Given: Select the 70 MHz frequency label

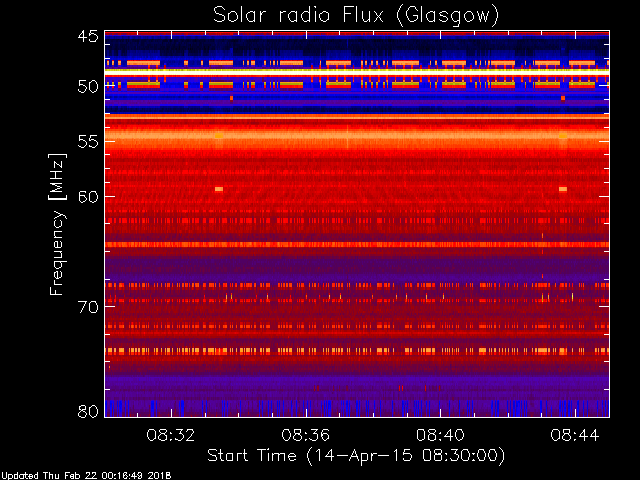Looking at the screenshot, I should pyautogui.click(x=88, y=307).
